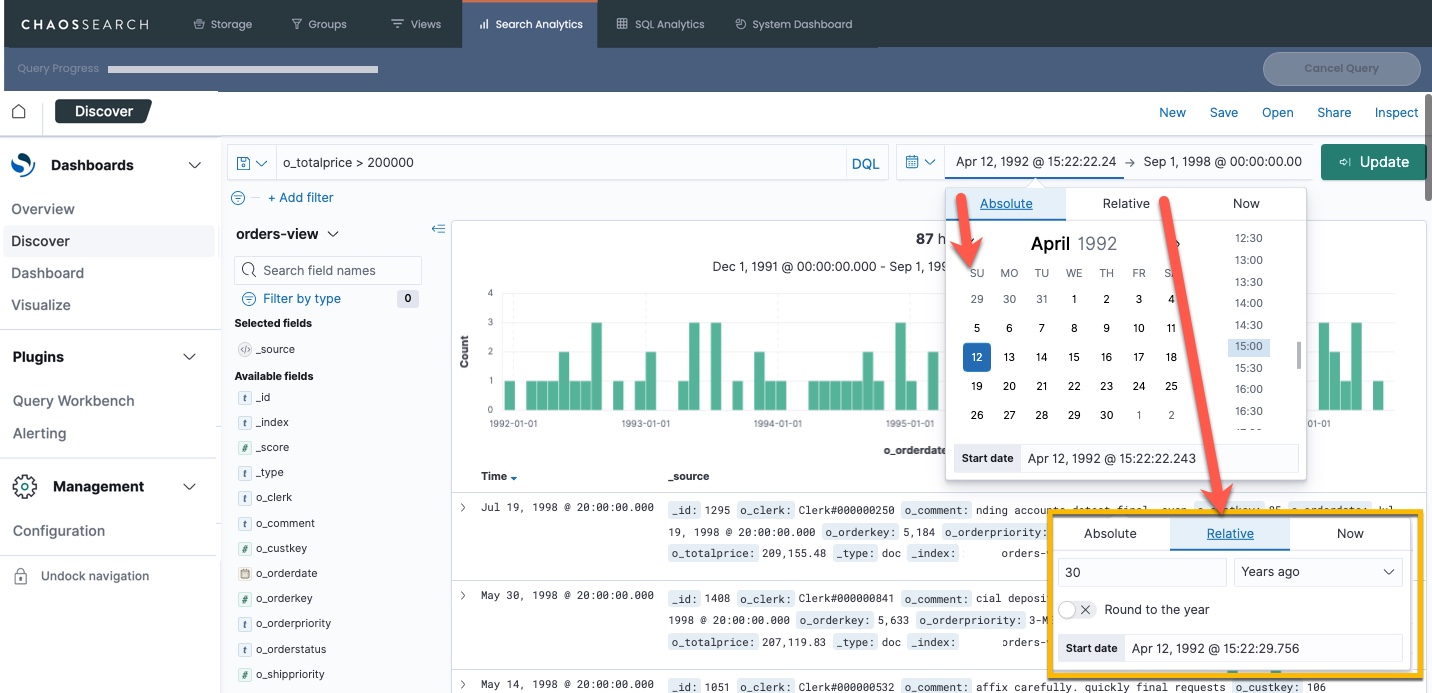The width and height of the screenshot is (1432, 693).
Task: Select 15:30 in the time list
Action: (x=1249, y=368)
